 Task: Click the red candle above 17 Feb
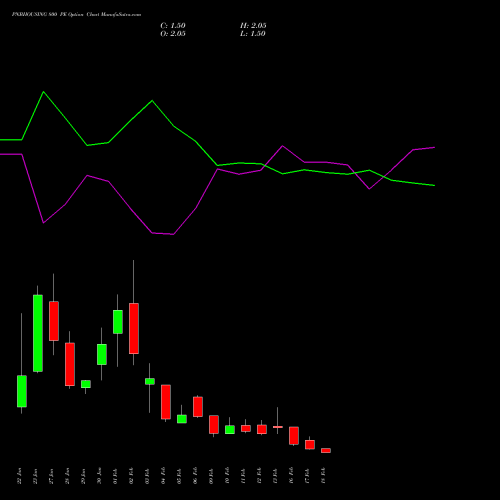[x=310, y=445]
